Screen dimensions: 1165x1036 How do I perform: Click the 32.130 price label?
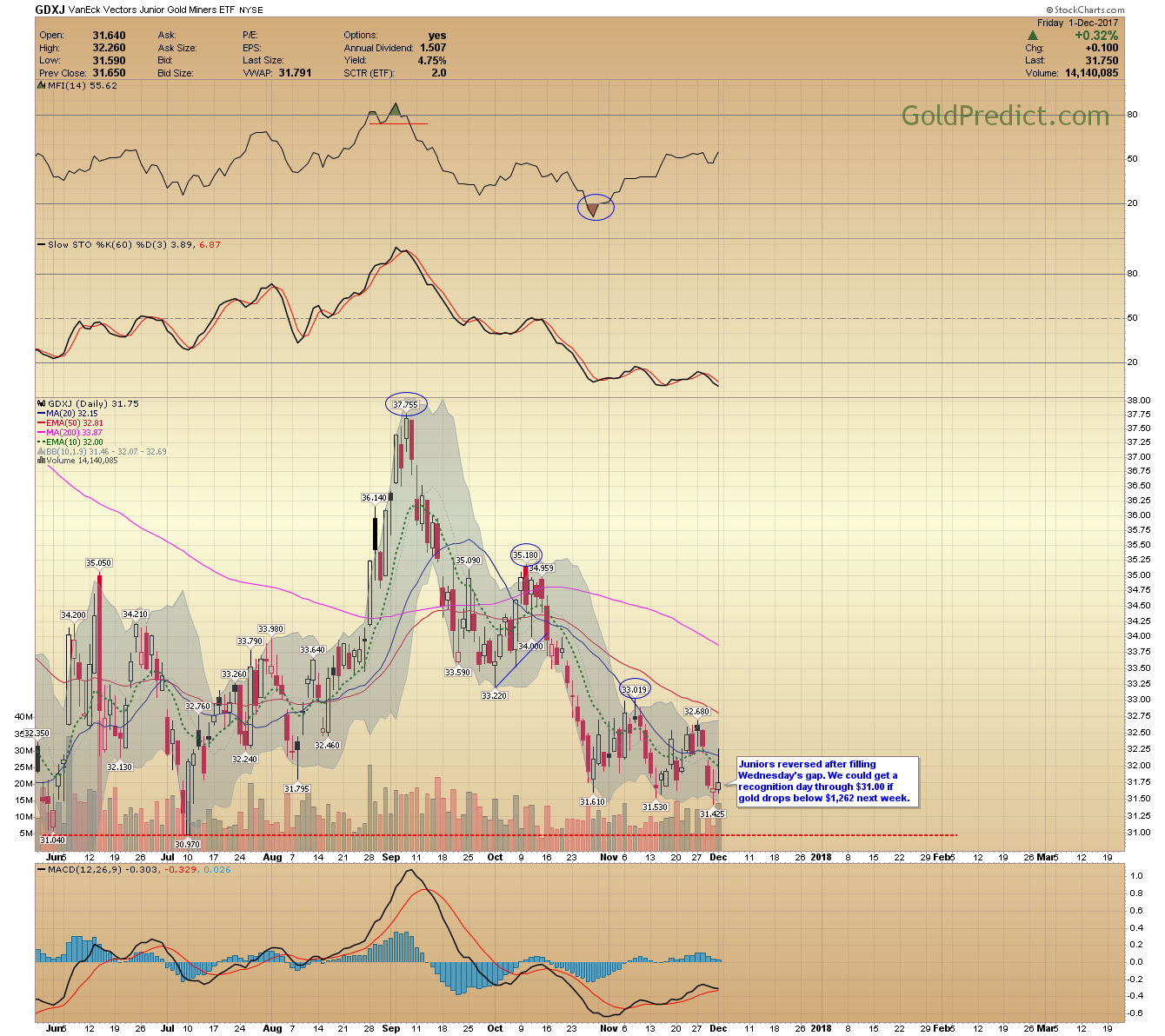[119, 767]
